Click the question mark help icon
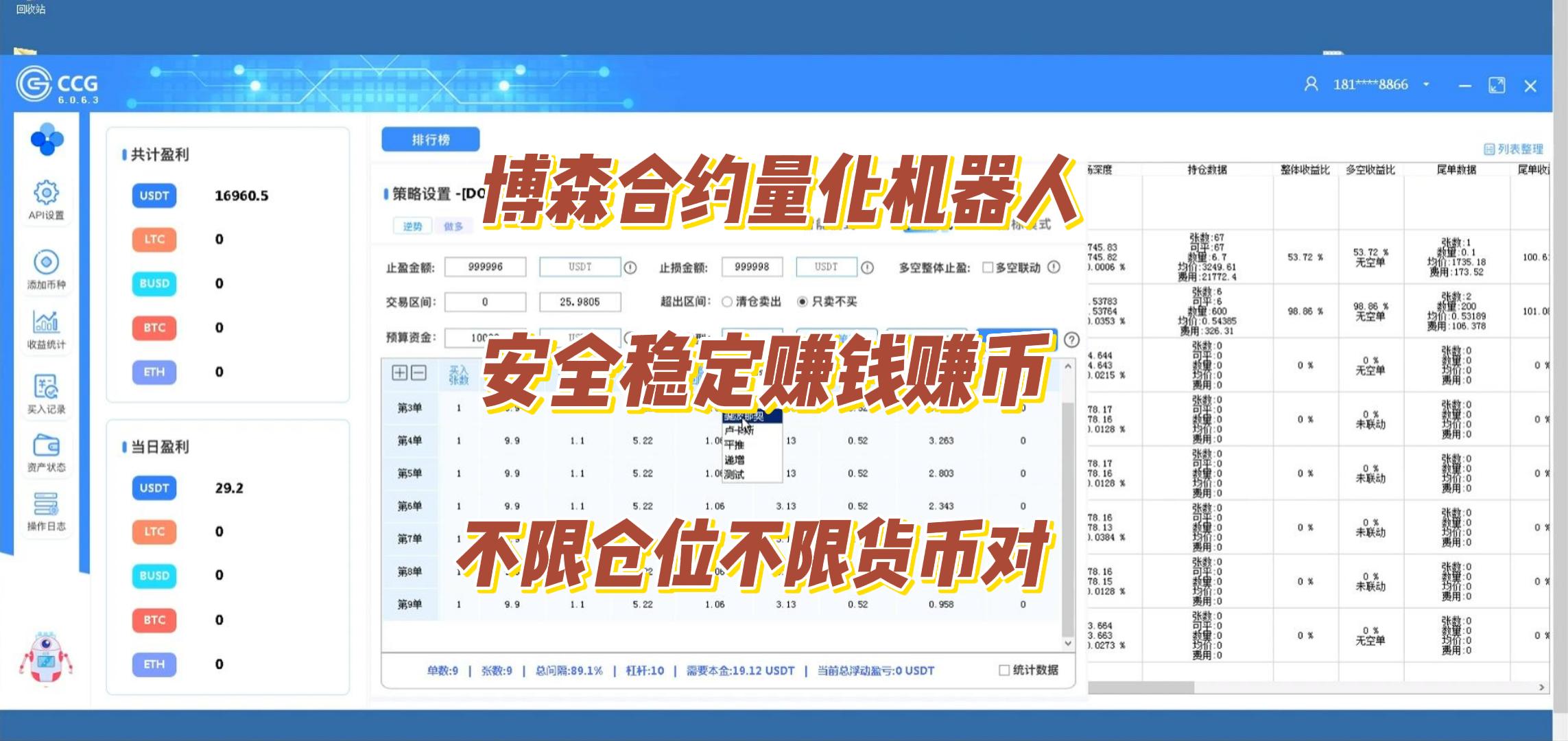 point(1071,340)
